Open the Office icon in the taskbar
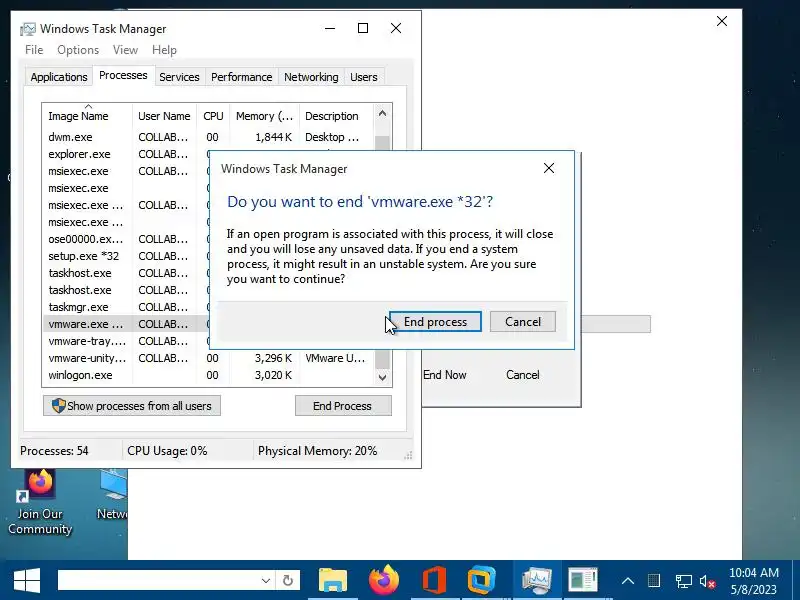800x600 pixels. [434, 580]
